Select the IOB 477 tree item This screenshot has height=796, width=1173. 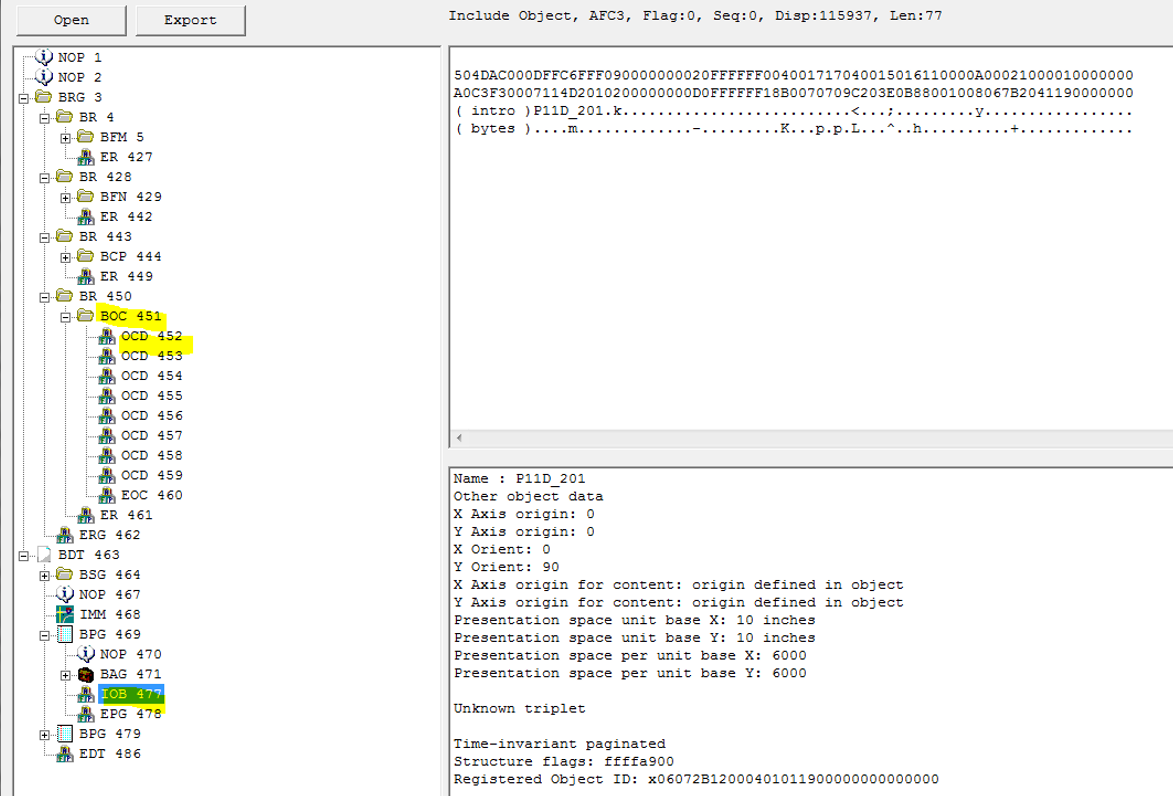pyautogui.click(x=131, y=694)
